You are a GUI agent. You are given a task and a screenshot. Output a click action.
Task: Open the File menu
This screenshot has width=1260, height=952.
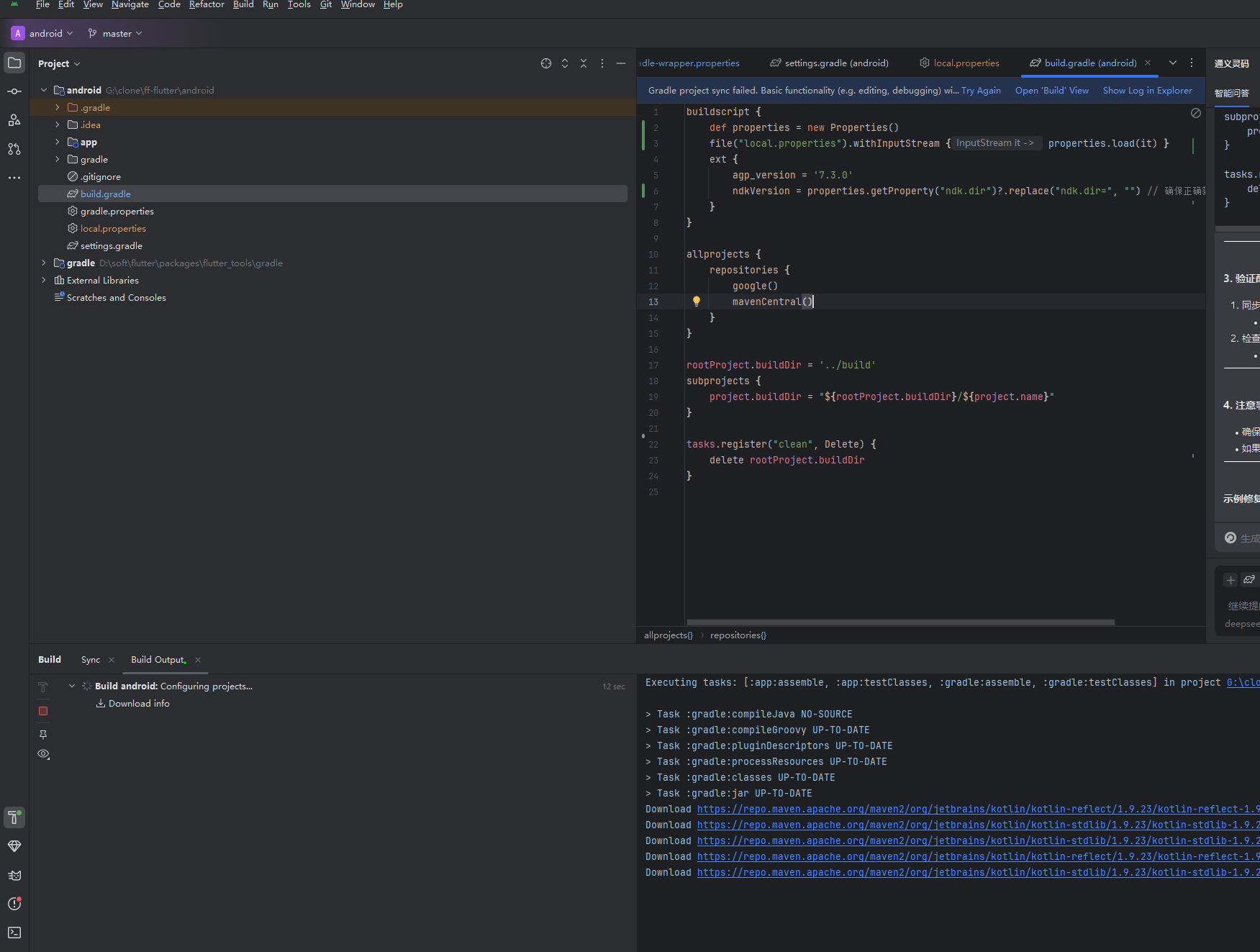tap(42, 4)
